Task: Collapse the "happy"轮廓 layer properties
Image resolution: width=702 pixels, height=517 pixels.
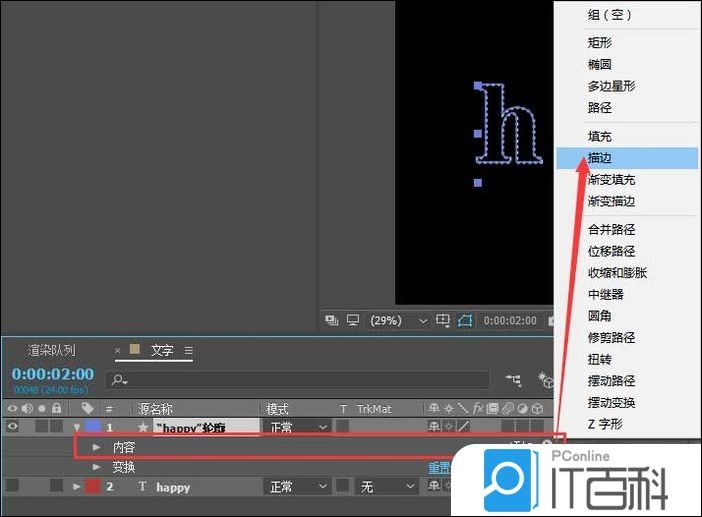Action: click(77, 427)
